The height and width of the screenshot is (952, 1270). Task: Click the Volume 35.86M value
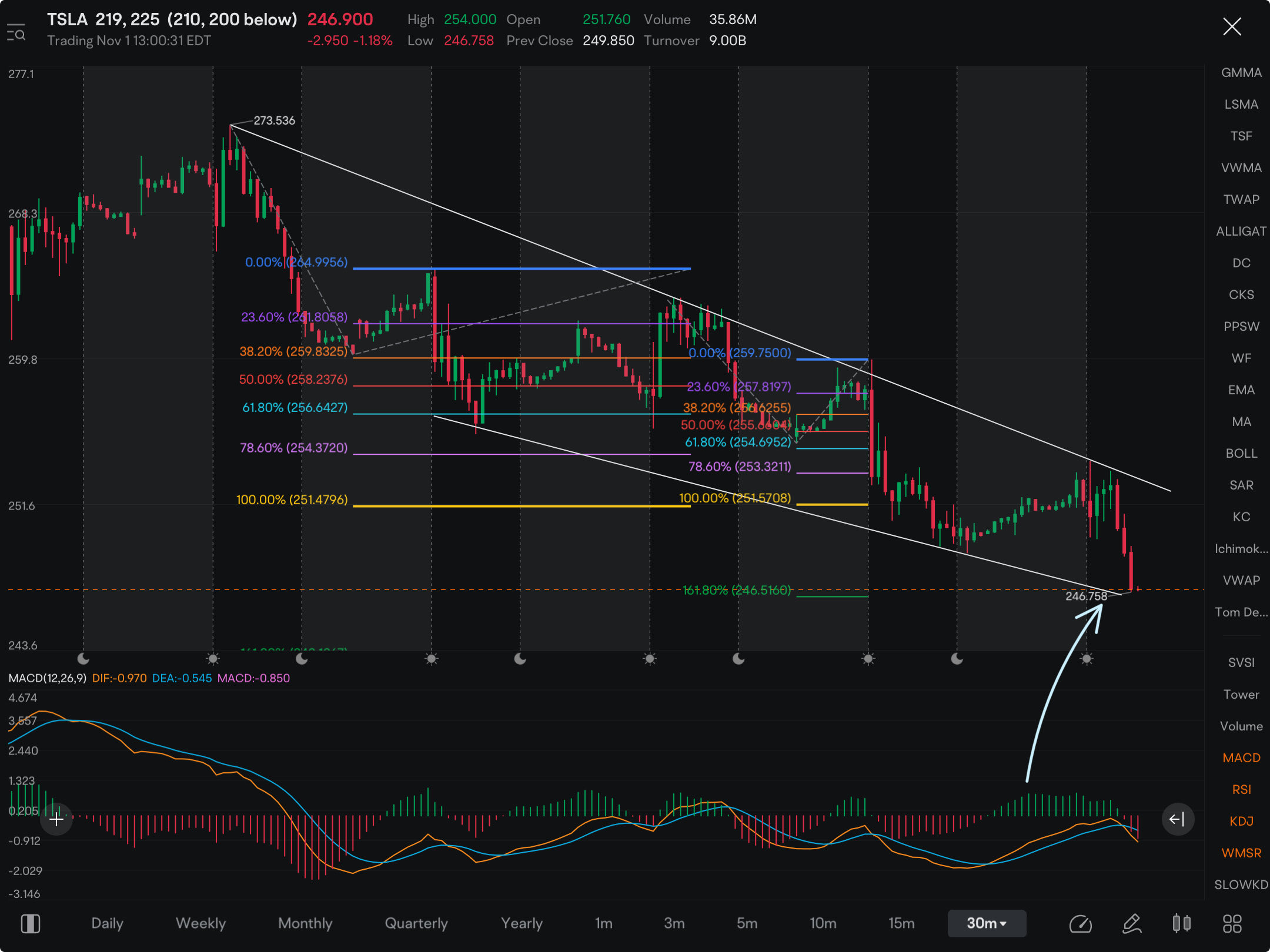[733, 19]
